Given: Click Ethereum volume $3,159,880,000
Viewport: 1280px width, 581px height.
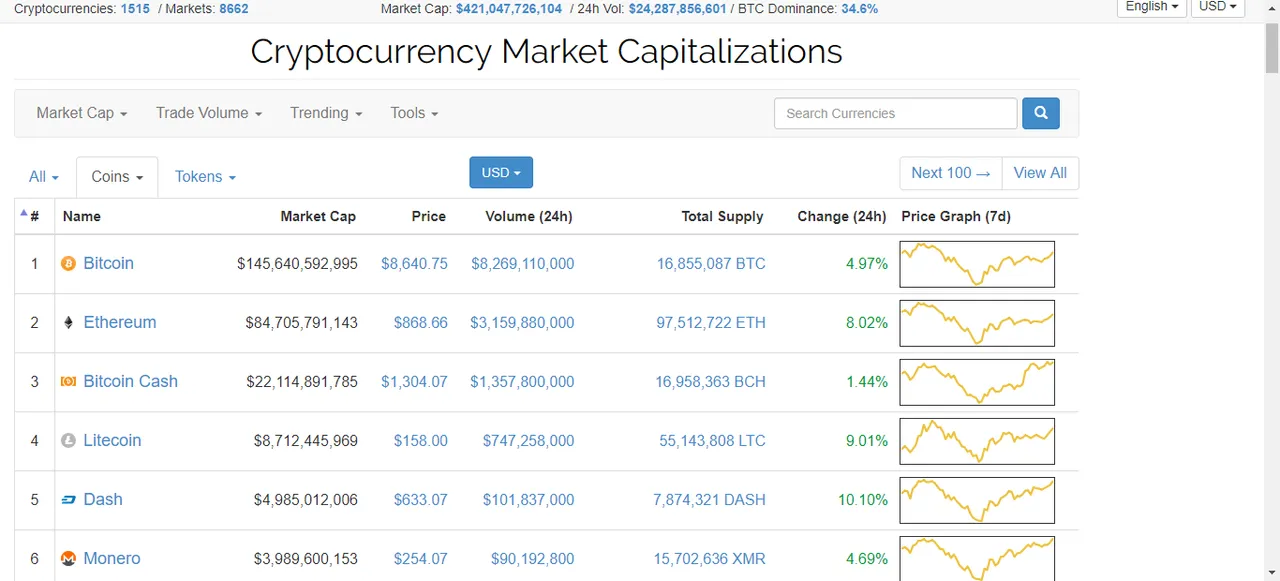Looking at the screenshot, I should (523, 323).
